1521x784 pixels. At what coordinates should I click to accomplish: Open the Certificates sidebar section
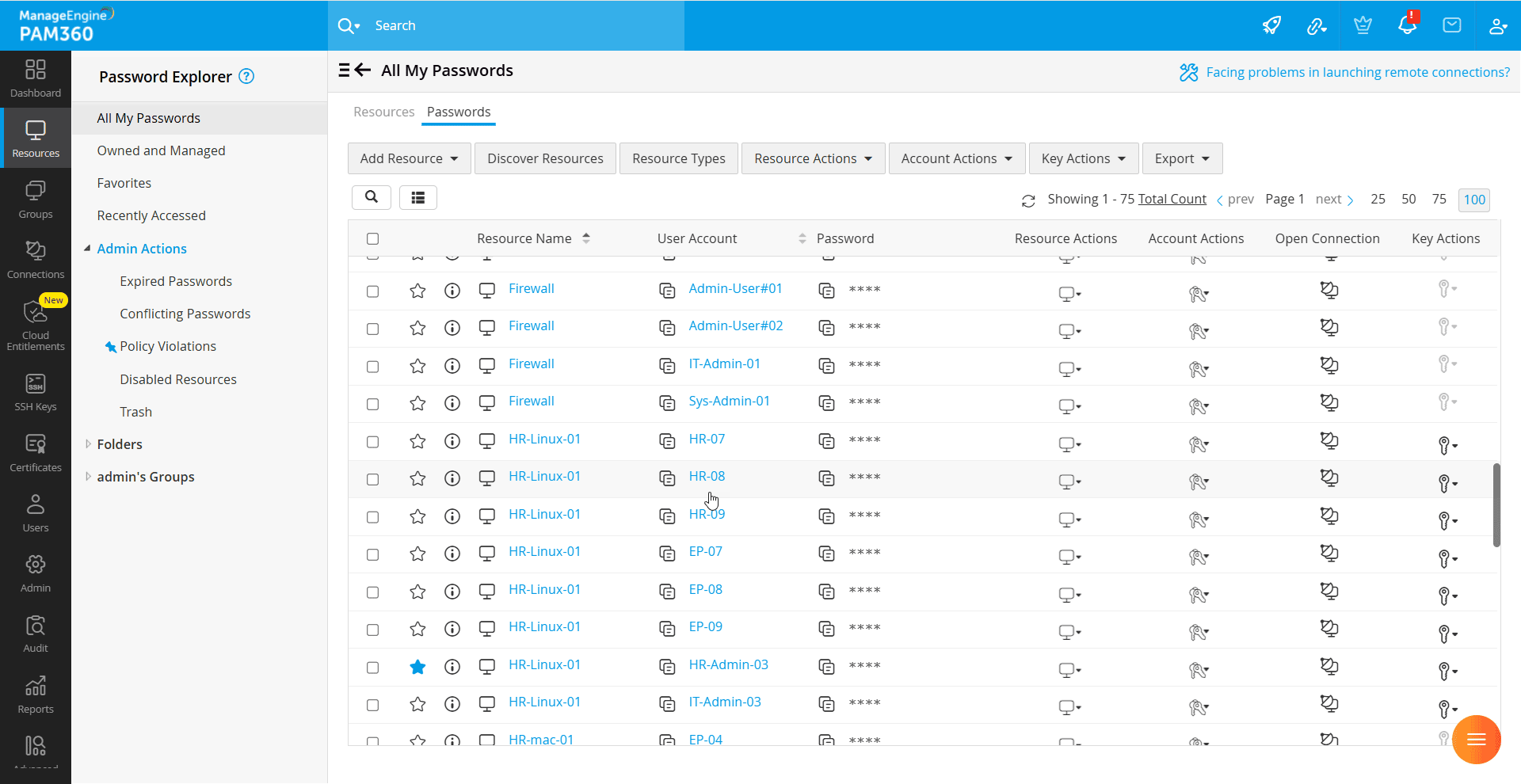coord(36,453)
